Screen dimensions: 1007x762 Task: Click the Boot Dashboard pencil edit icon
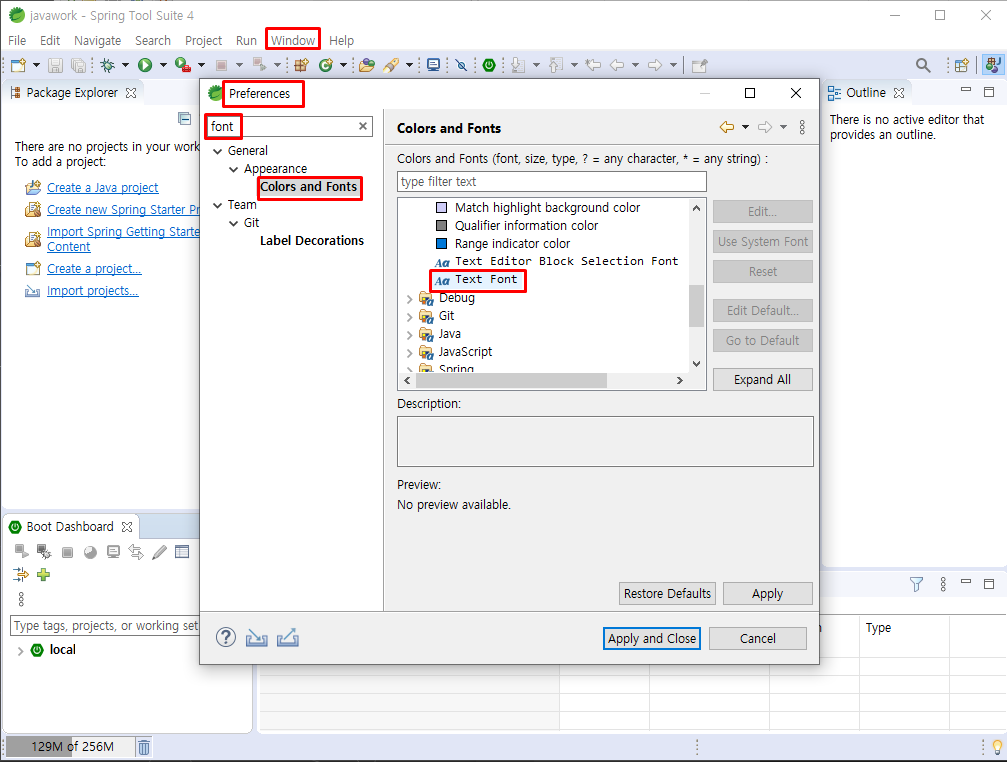click(159, 552)
